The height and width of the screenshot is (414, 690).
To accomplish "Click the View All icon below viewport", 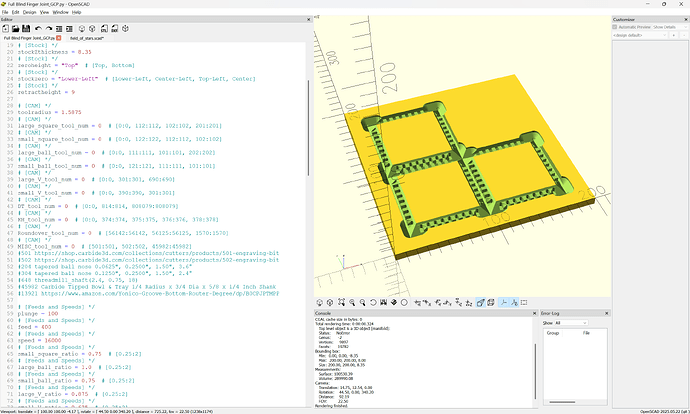I will 341,303.
